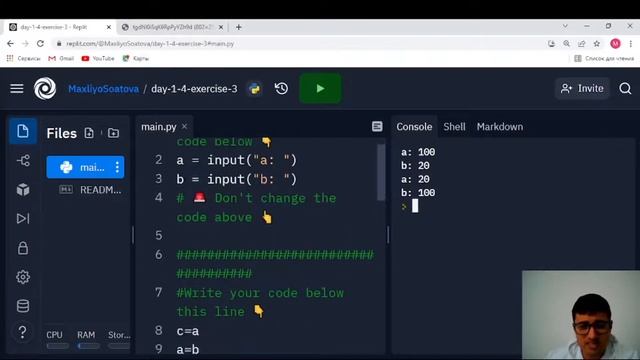The image size is (640, 360).
Task: Click the console prompt cursor
Action: point(415,206)
